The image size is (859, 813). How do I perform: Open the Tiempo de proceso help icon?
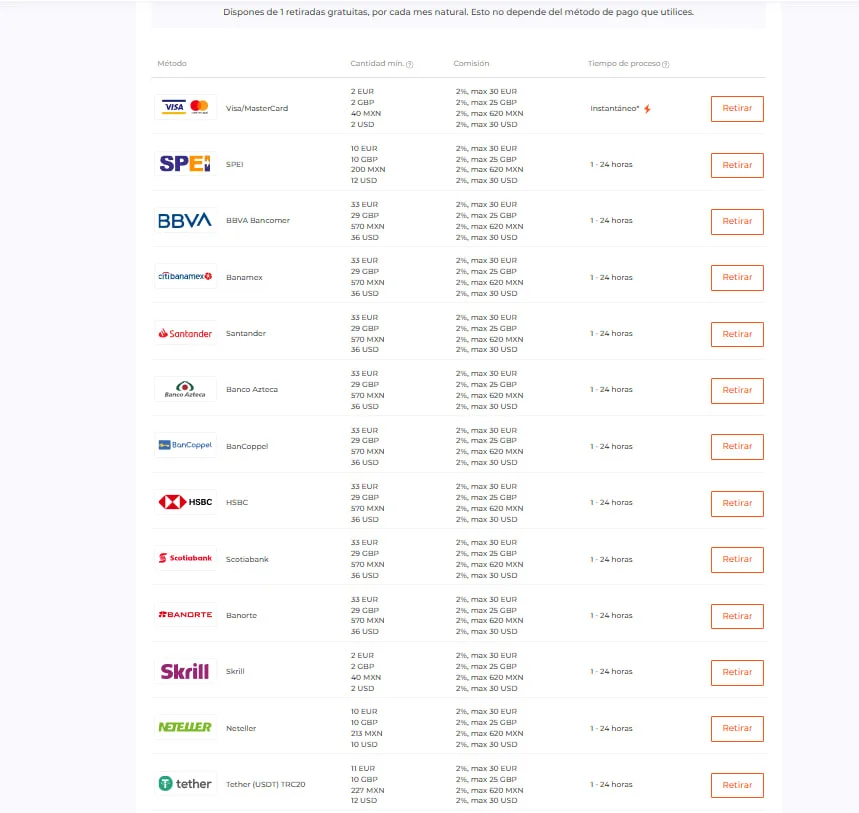point(666,64)
